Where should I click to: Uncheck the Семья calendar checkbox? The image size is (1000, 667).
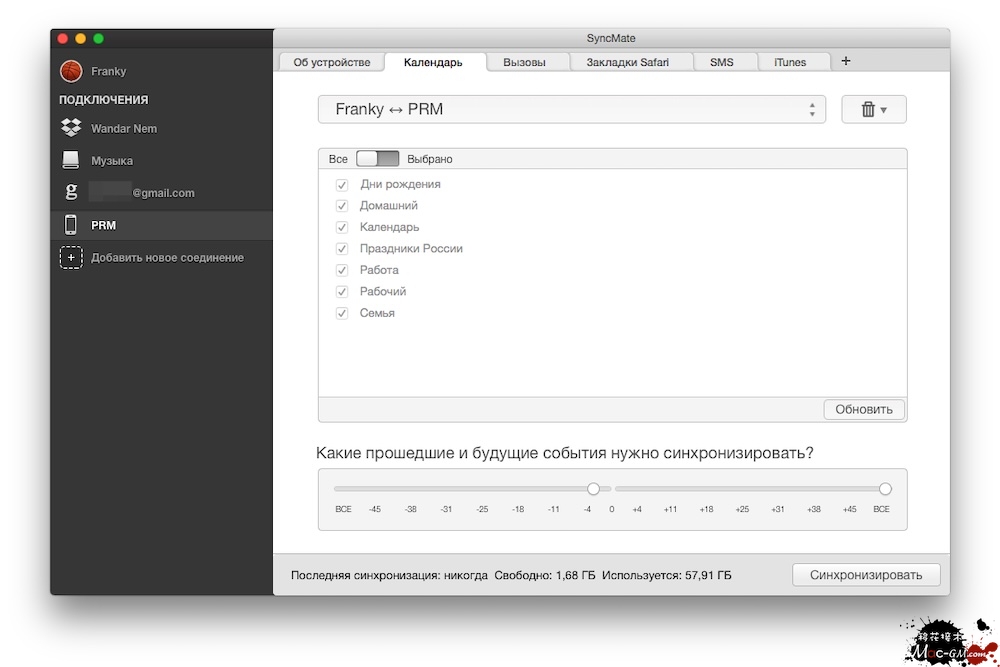(342, 314)
